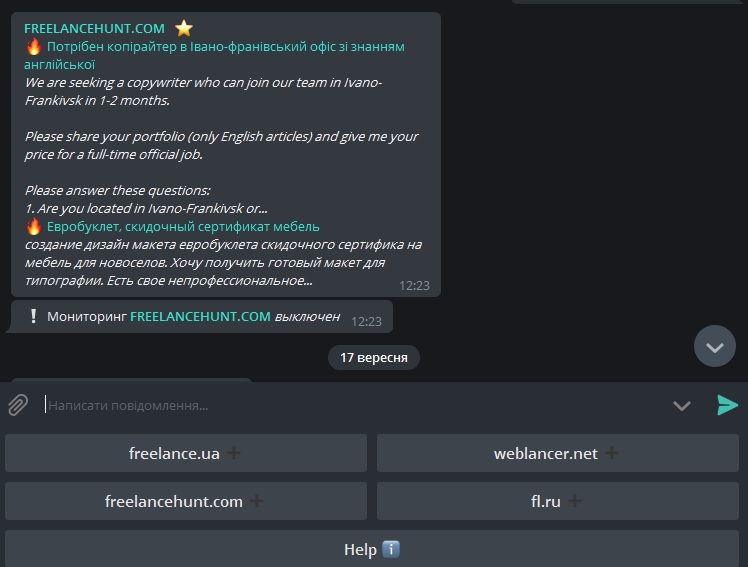This screenshot has height=567, width=748.
Task: Toggle freelance.ua monitoring button
Action: (186, 453)
